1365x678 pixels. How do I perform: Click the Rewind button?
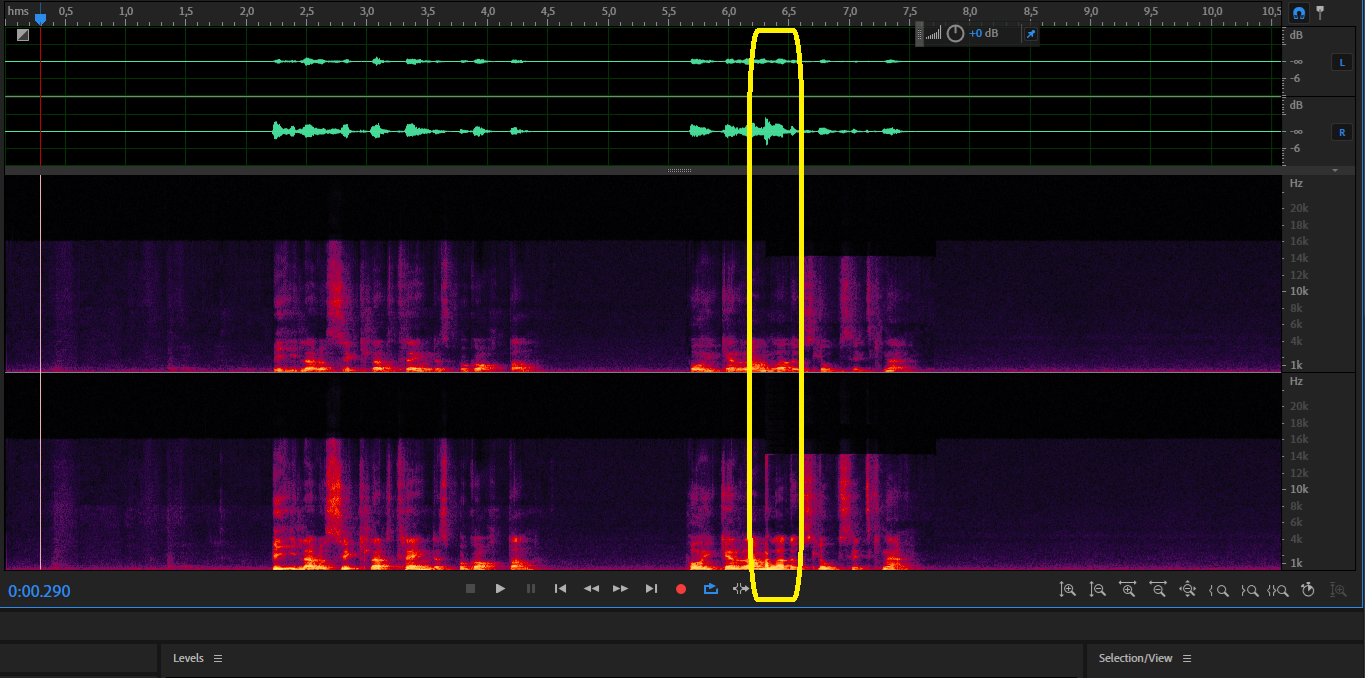tap(591, 589)
